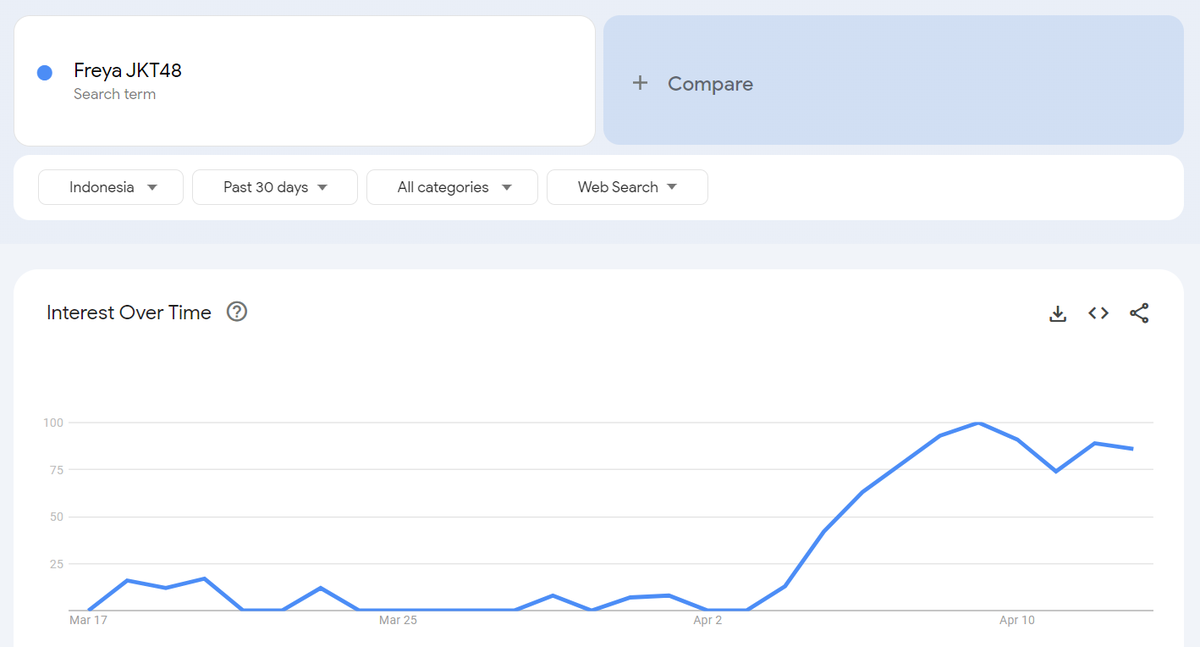
Task: Share the Interest Over Time chart
Action: coord(1139,314)
